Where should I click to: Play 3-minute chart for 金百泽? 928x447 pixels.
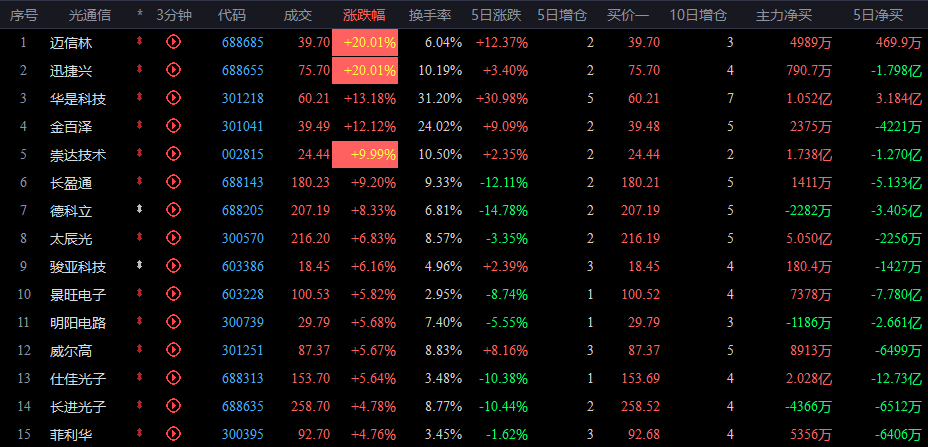click(x=173, y=126)
